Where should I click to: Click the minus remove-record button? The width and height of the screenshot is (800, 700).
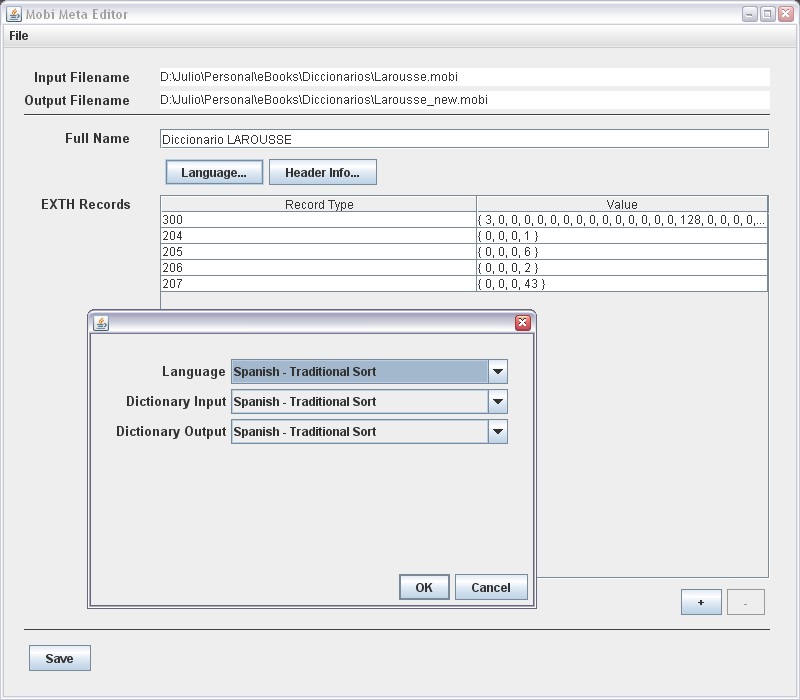(745, 603)
